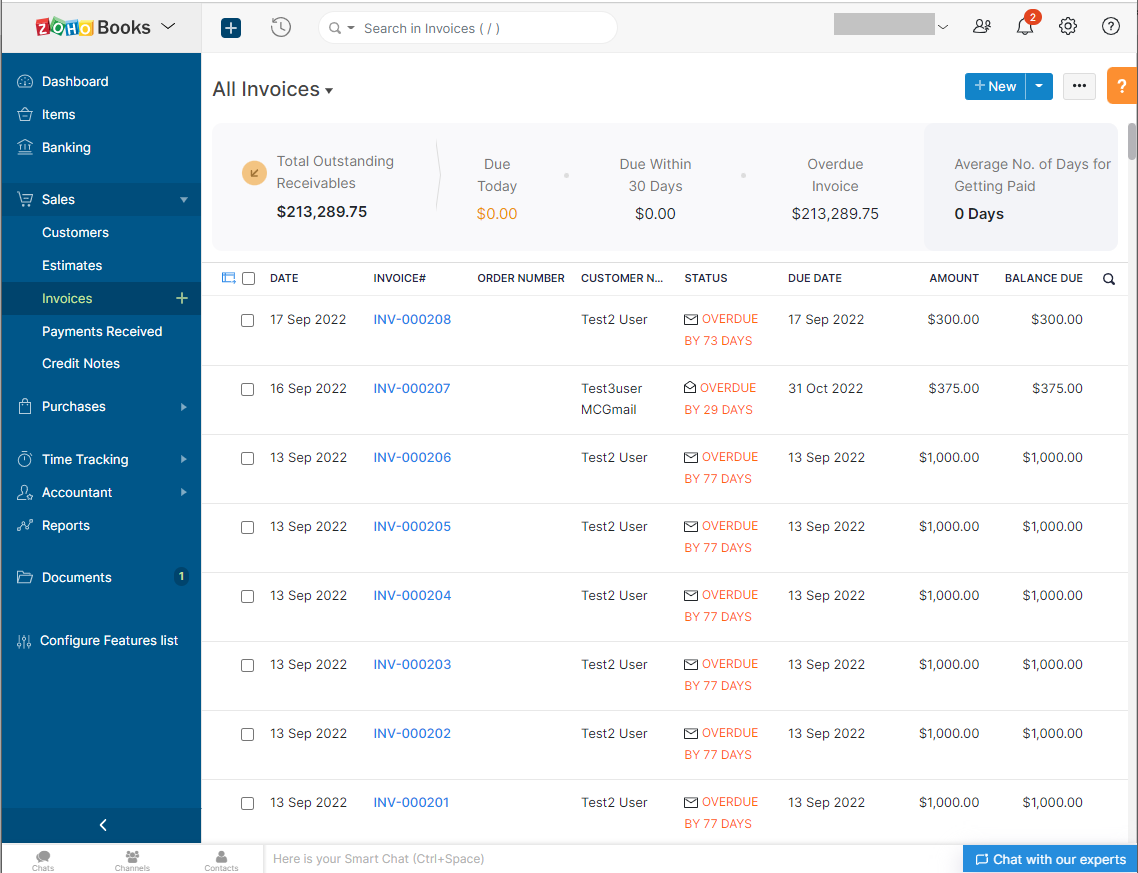Image resolution: width=1138 pixels, height=873 pixels.
Task: Click the quick create plus icon
Action: [x=231, y=28]
